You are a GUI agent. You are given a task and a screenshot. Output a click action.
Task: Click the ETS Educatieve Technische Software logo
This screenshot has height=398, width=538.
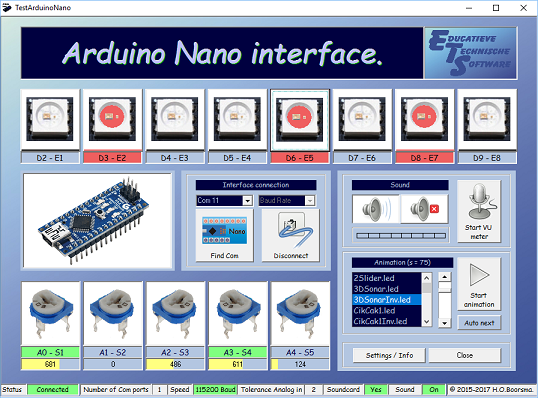point(470,53)
